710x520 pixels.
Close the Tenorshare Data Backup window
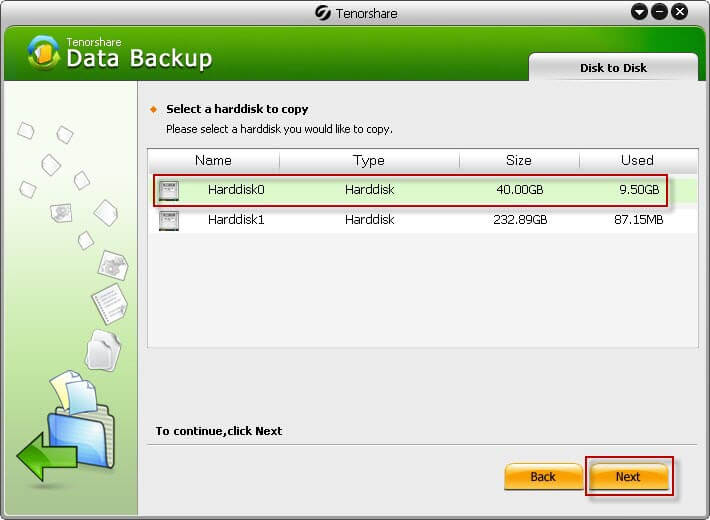680,12
